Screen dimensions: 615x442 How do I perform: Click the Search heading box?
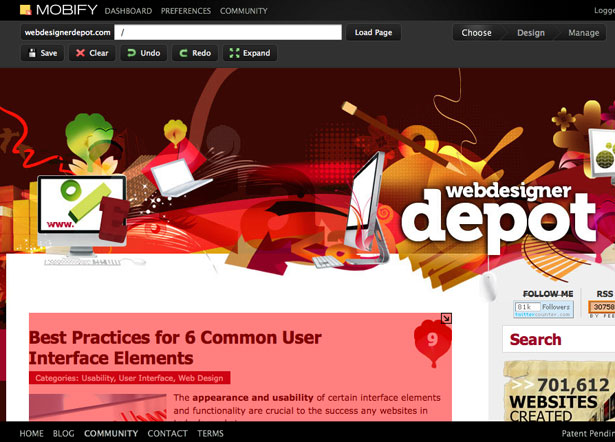(559, 339)
